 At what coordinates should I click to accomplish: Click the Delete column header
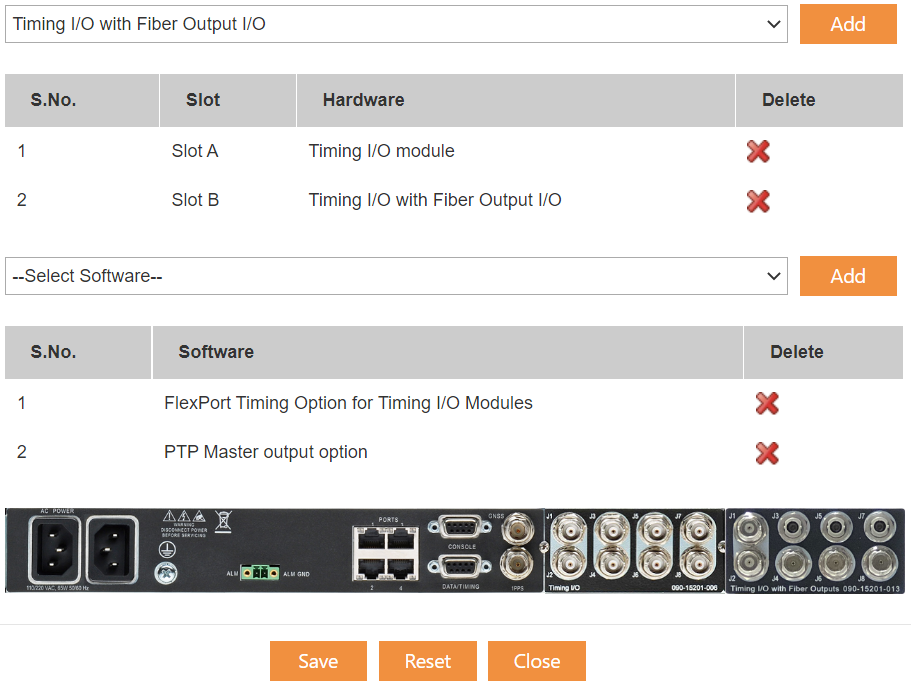(788, 100)
